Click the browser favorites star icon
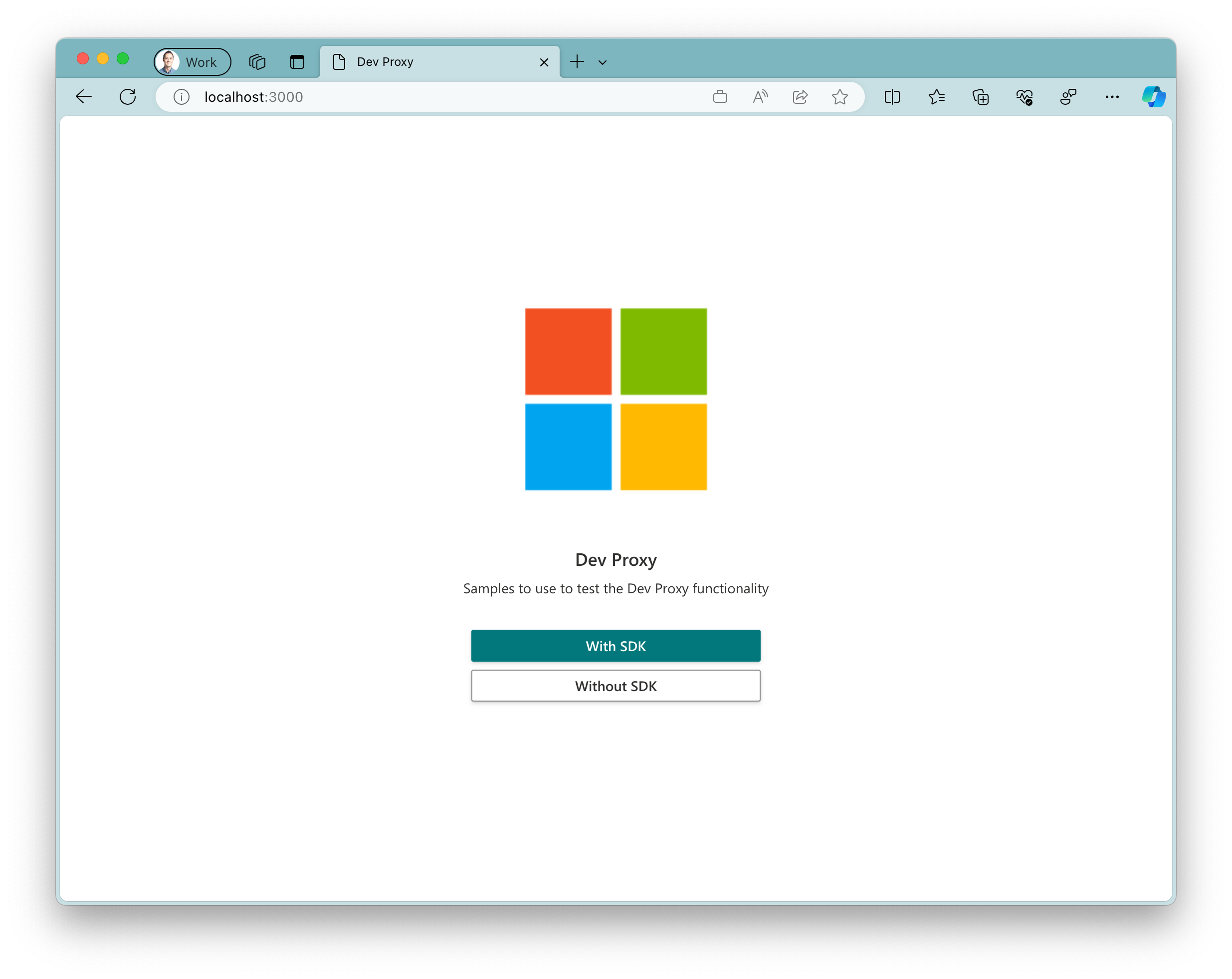1232x979 pixels. [x=839, y=97]
